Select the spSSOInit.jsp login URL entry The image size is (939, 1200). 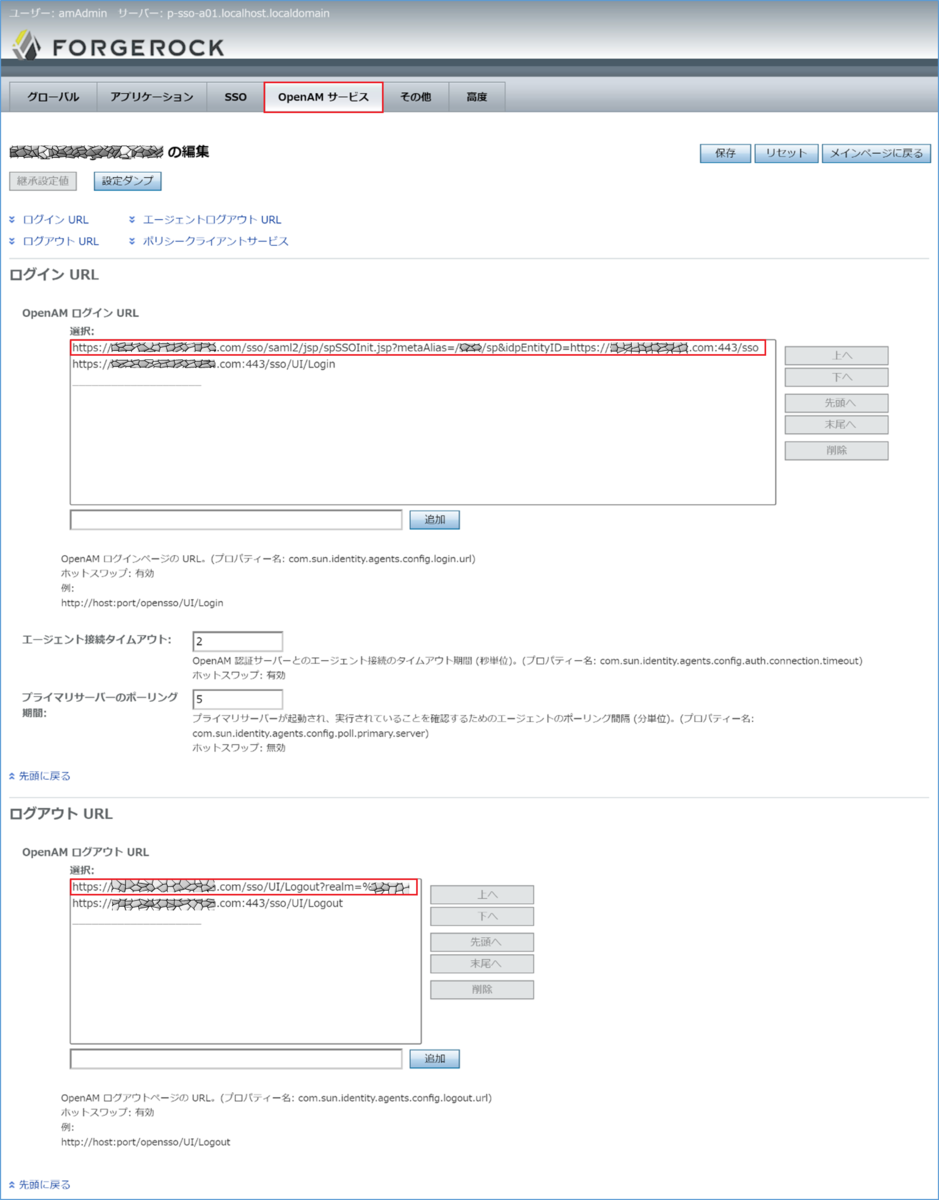pyautogui.click(x=418, y=348)
